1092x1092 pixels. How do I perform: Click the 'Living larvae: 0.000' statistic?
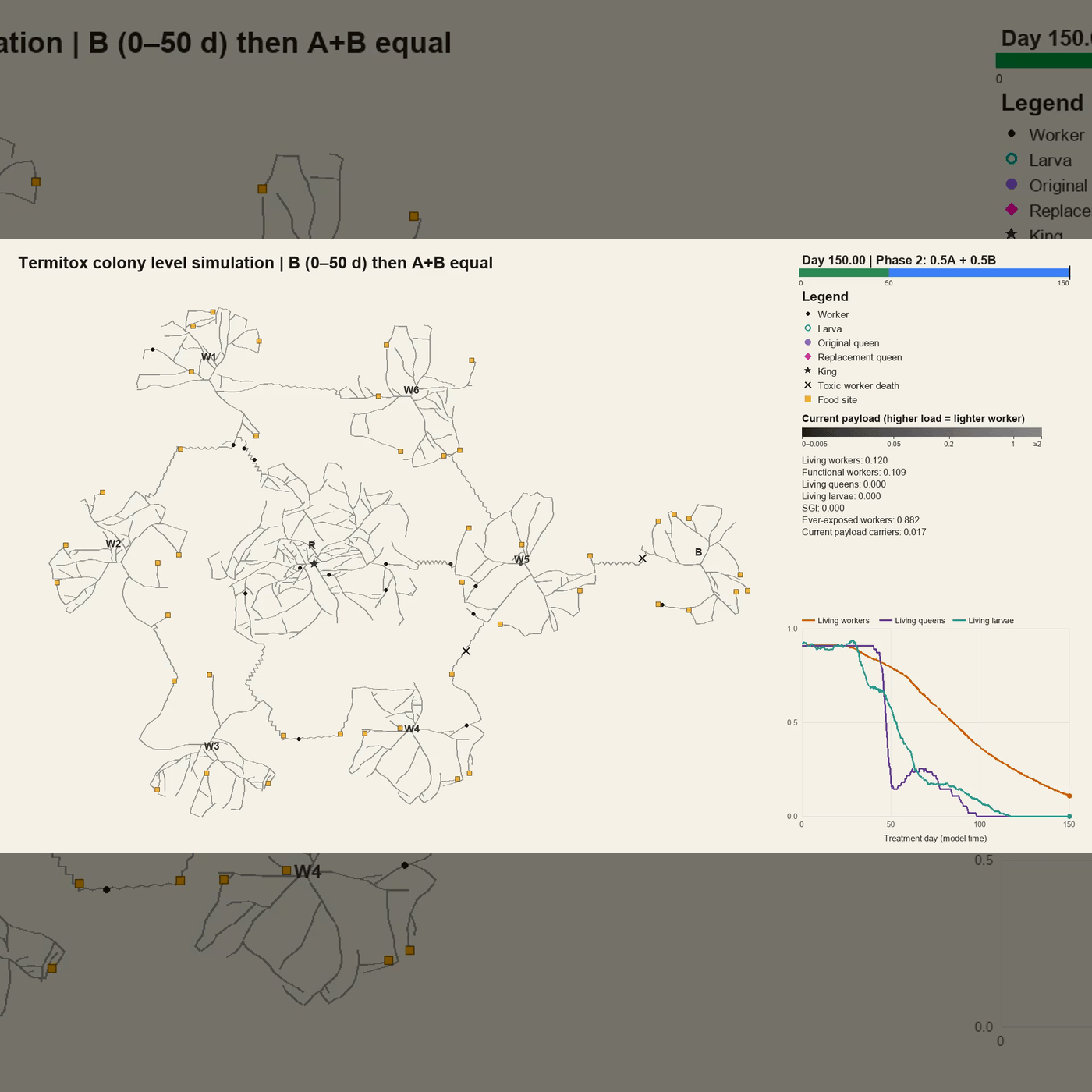(842, 496)
